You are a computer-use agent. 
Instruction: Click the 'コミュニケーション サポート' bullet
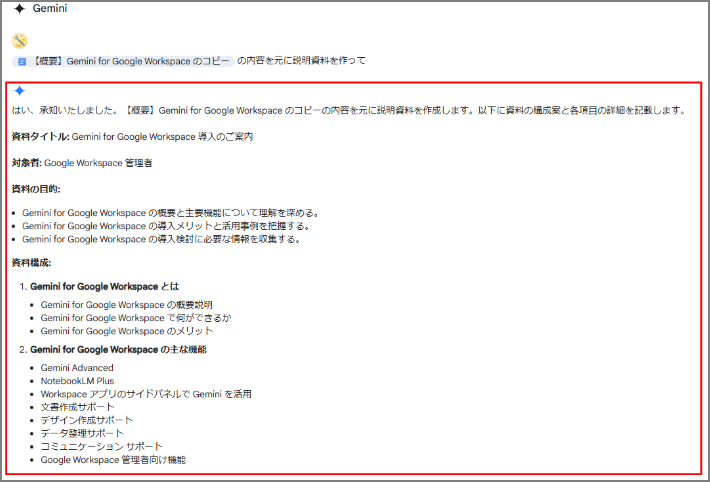(101, 447)
